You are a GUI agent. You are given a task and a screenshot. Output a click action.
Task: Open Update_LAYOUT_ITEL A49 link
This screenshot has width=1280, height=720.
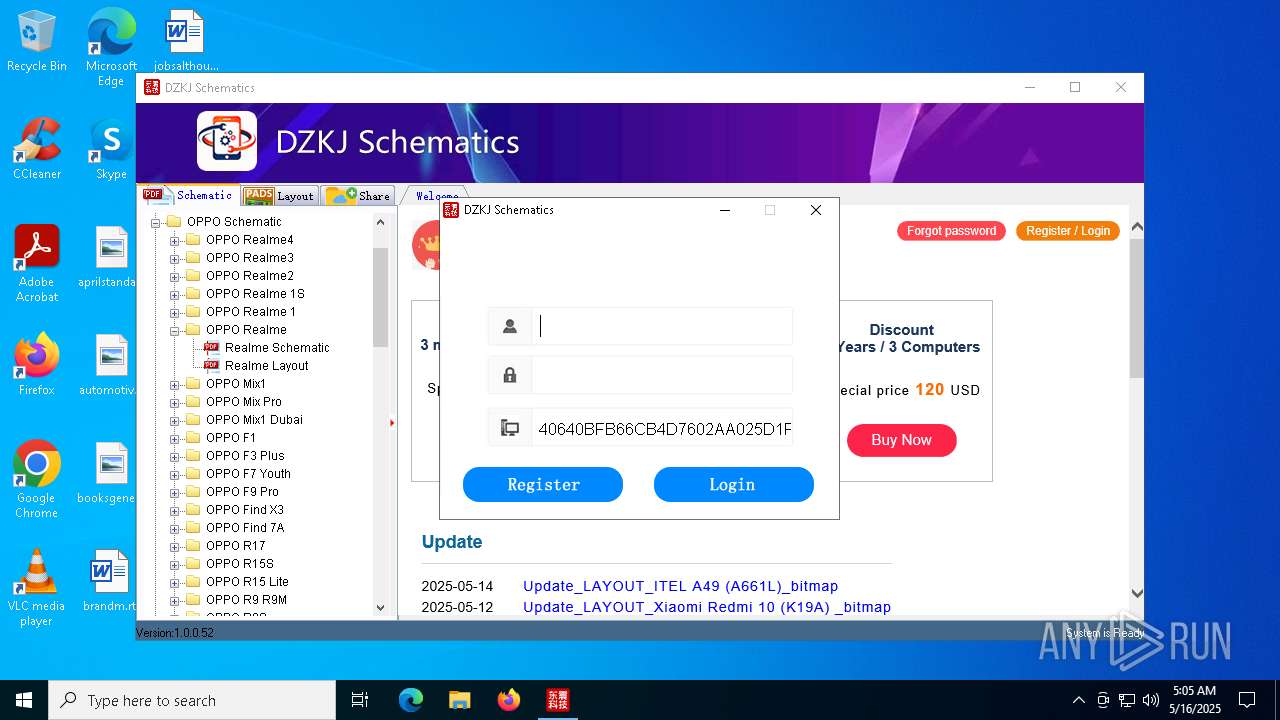[680, 586]
